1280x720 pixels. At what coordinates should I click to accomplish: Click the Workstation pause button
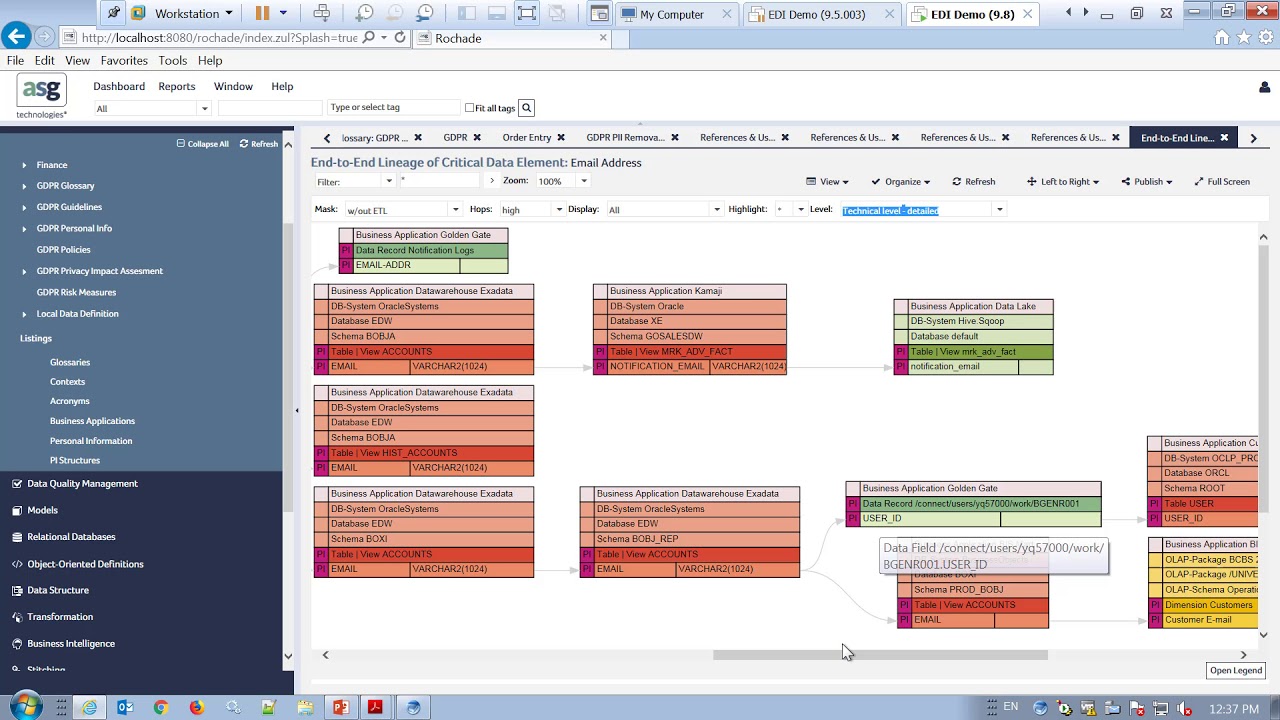[x=262, y=13]
